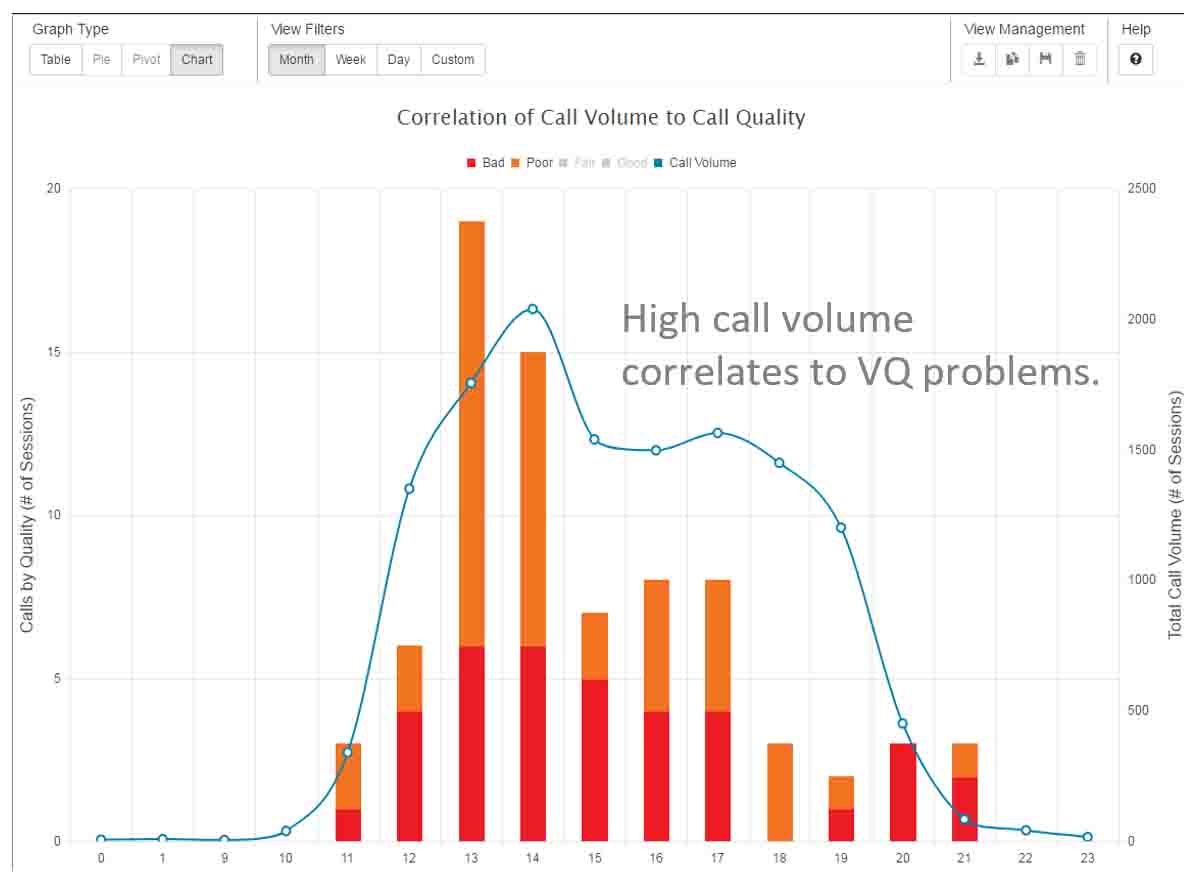Open the Custom view filter
Image resolution: width=1184 pixels, height=896 pixels.
click(x=453, y=59)
